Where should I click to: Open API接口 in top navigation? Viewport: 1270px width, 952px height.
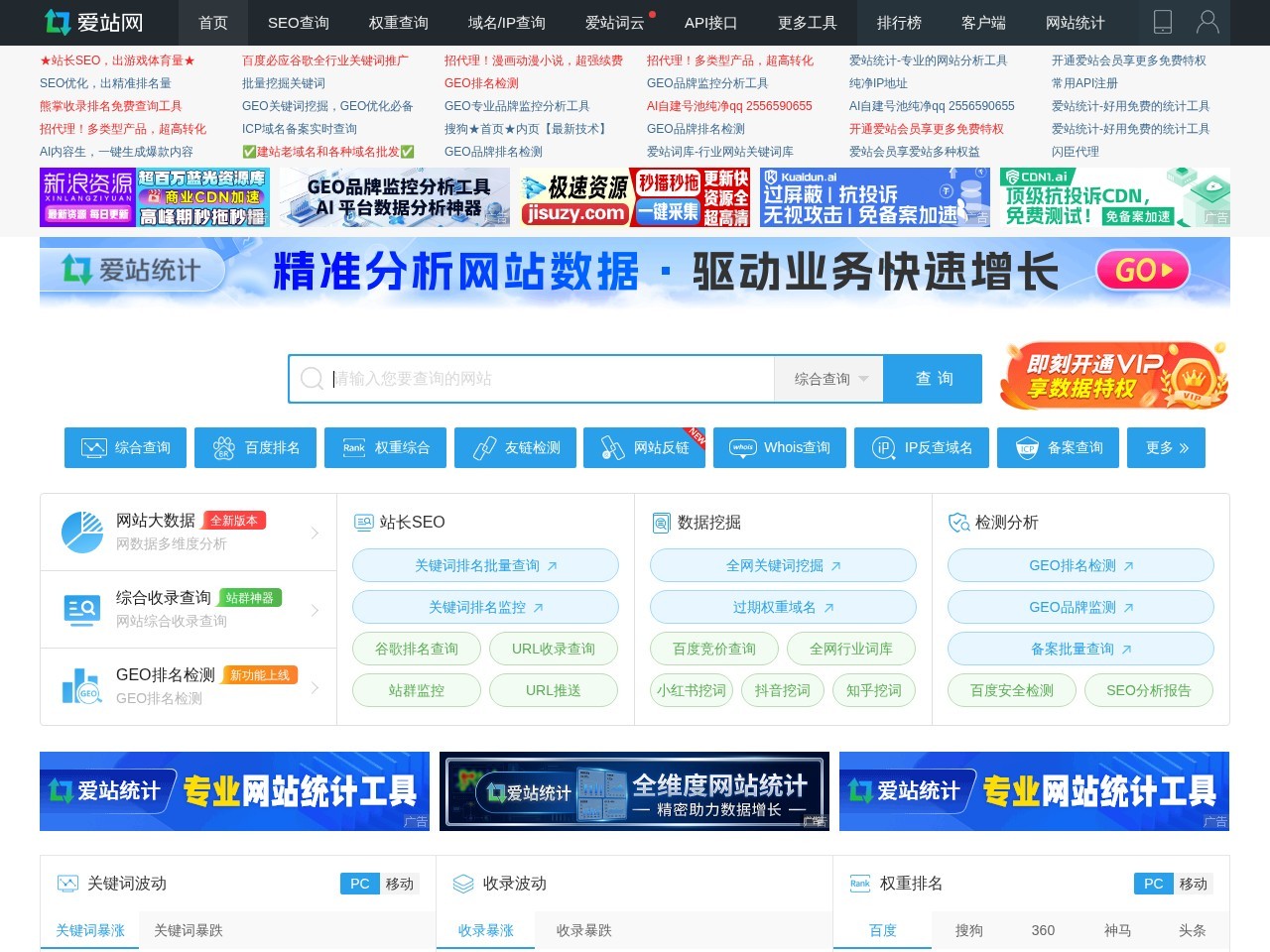(x=711, y=22)
